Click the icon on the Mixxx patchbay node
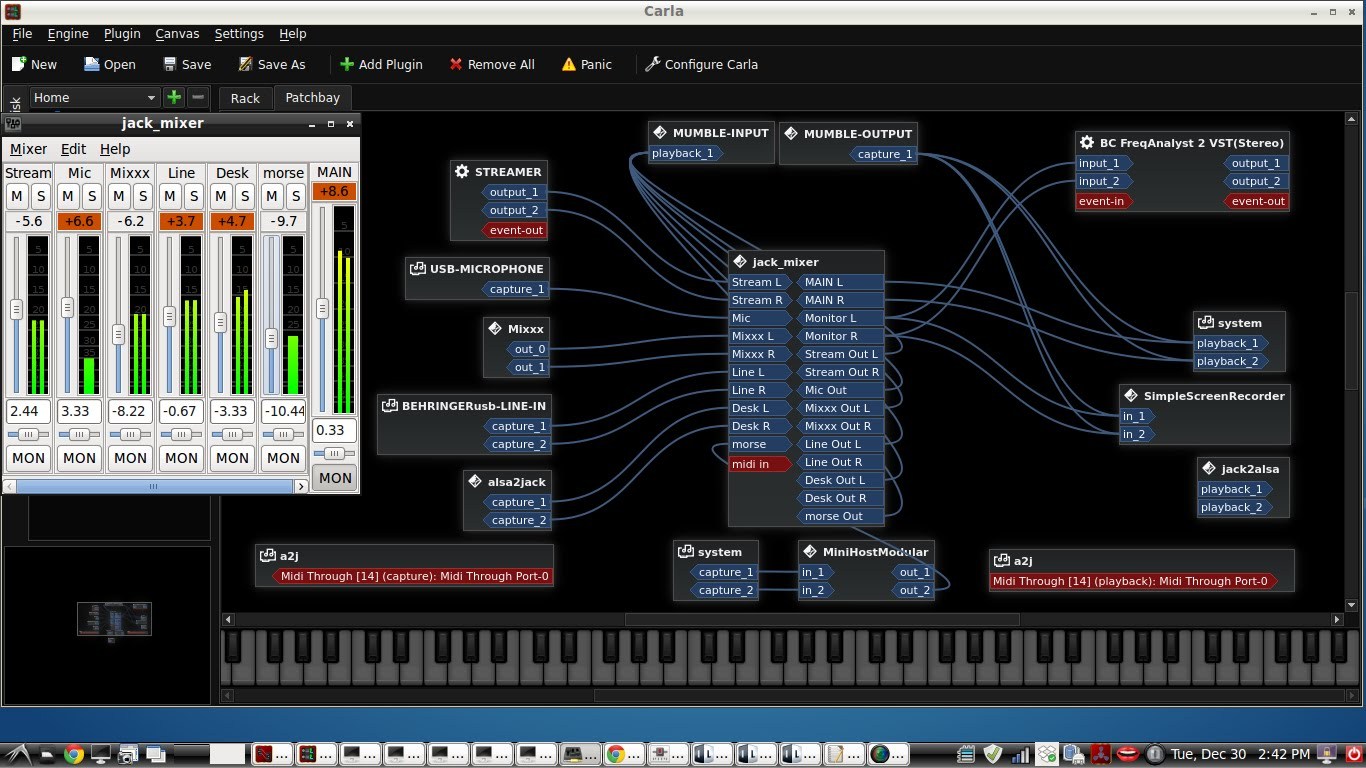This screenshot has width=1366, height=768. [x=495, y=328]
